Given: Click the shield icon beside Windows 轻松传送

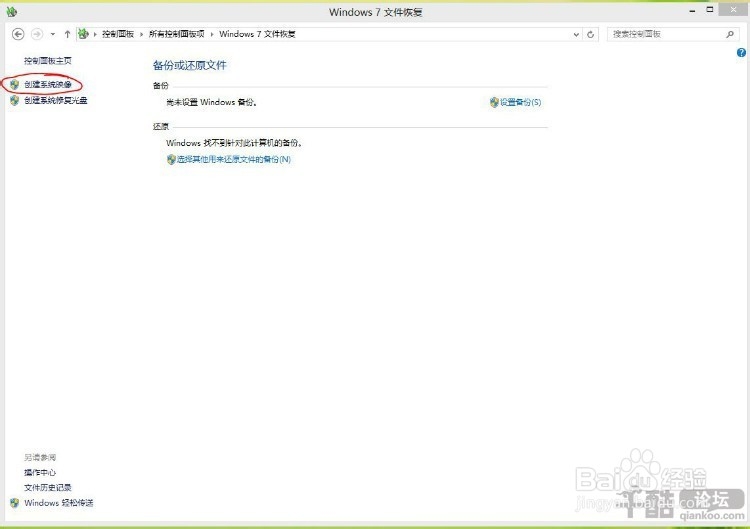Looking at the screenshot, I should coord(14,503).
